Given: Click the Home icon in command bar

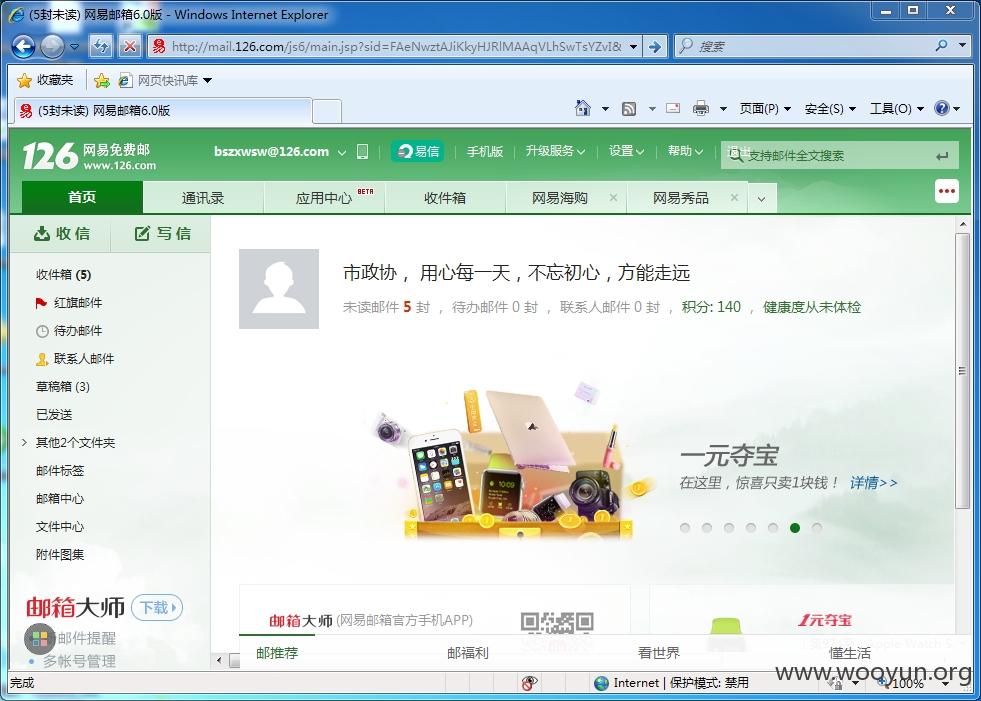Looking at the screenshot, I should (x=582, y=108).
